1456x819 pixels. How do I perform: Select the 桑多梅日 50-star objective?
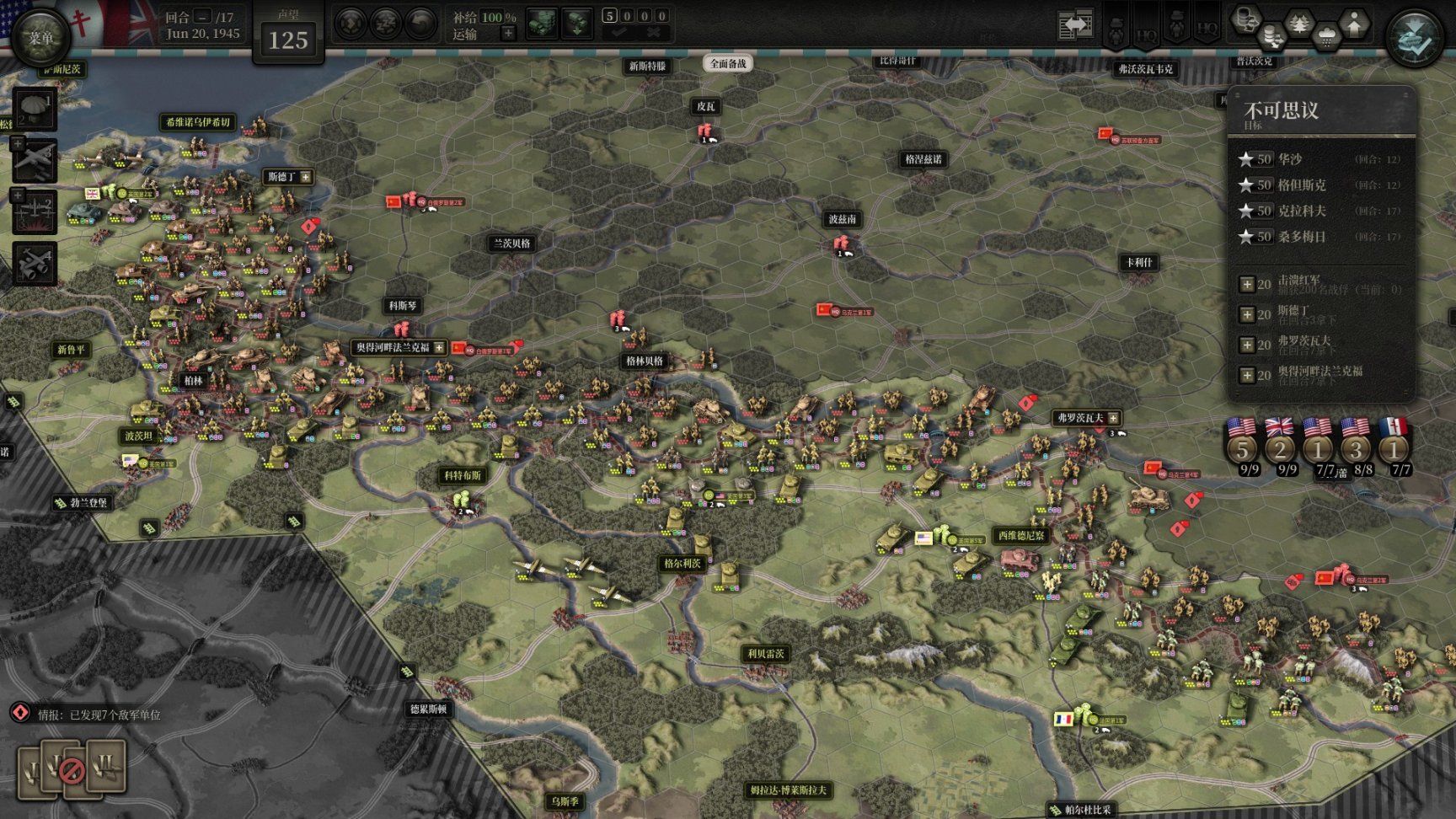1319,238
